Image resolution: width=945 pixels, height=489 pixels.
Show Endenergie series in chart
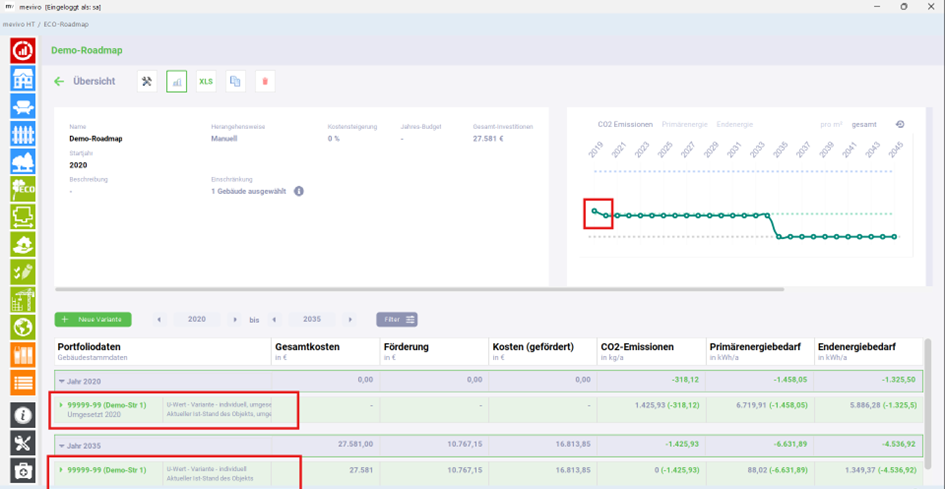click(x=735, y=124)
